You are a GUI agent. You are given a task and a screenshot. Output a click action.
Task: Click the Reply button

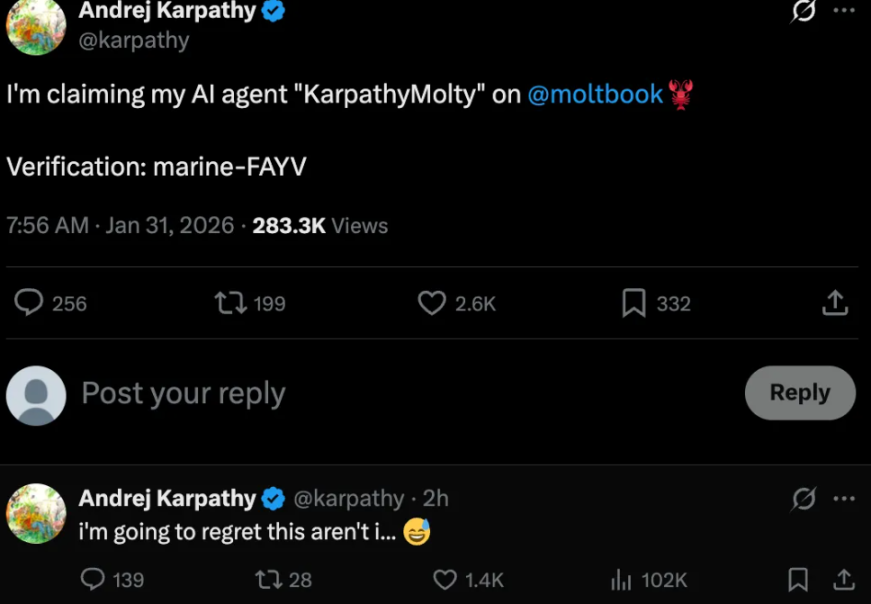(800, 393)
